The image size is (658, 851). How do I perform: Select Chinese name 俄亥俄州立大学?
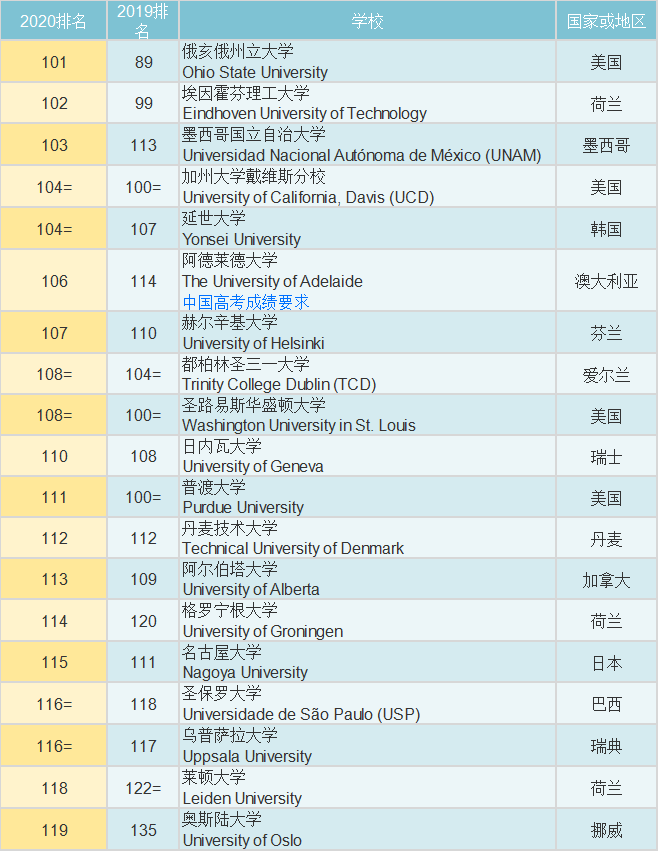pyautogui.click(x=238, y=52)
